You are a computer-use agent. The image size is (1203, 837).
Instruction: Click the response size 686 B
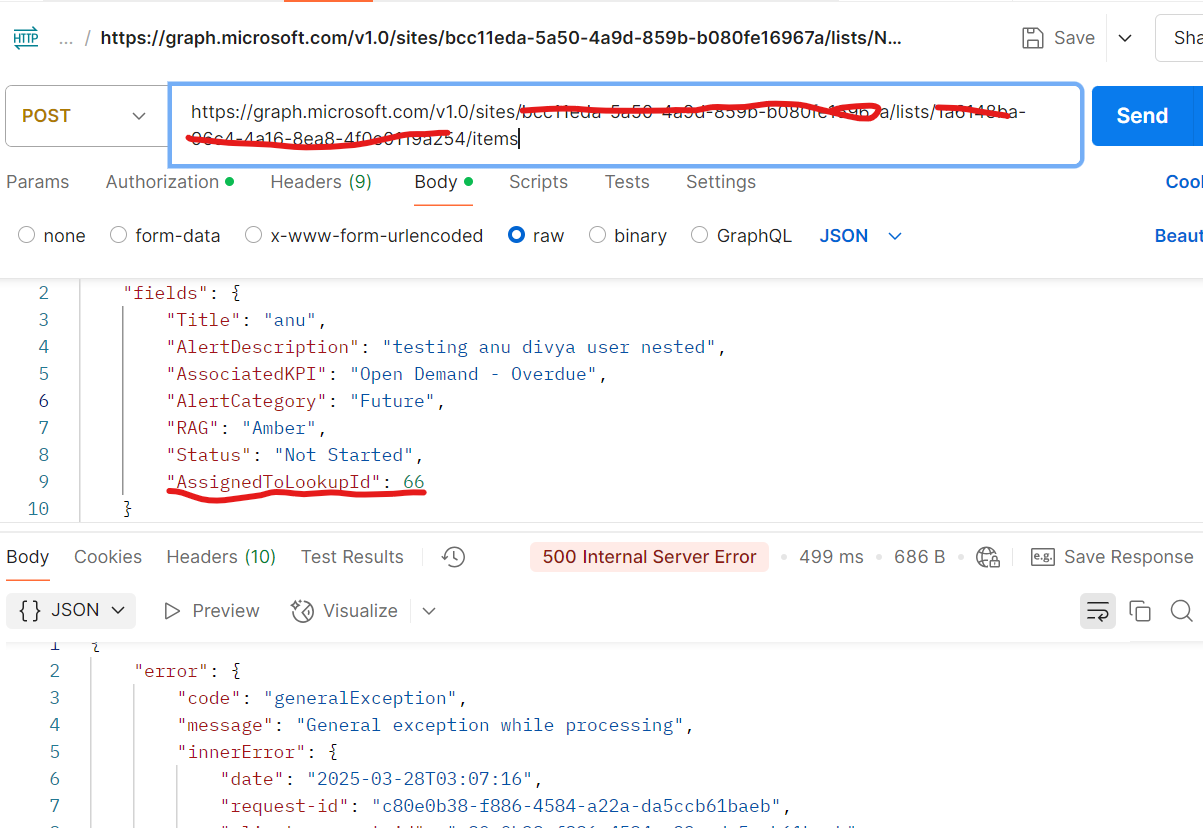pos(919,557)
